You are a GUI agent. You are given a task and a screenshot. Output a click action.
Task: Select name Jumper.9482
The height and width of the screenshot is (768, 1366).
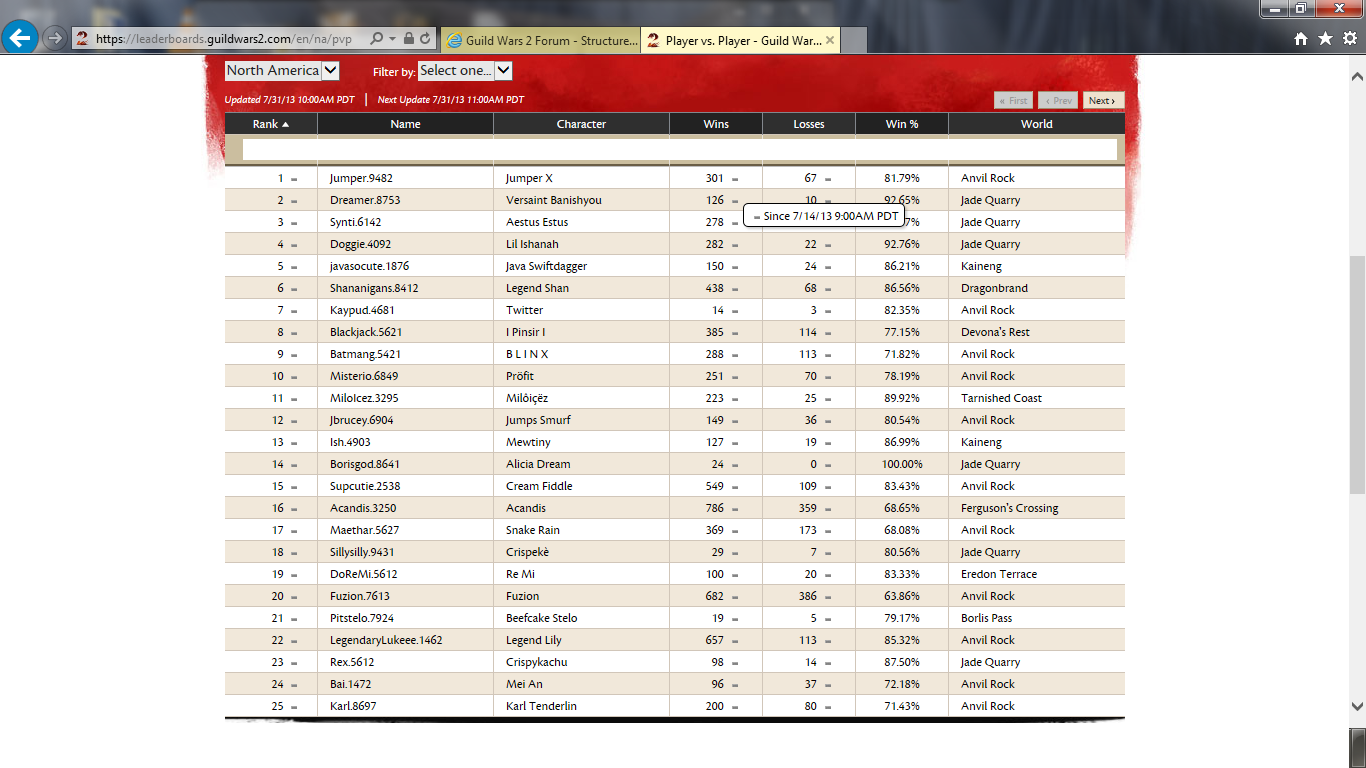[361, 178]
